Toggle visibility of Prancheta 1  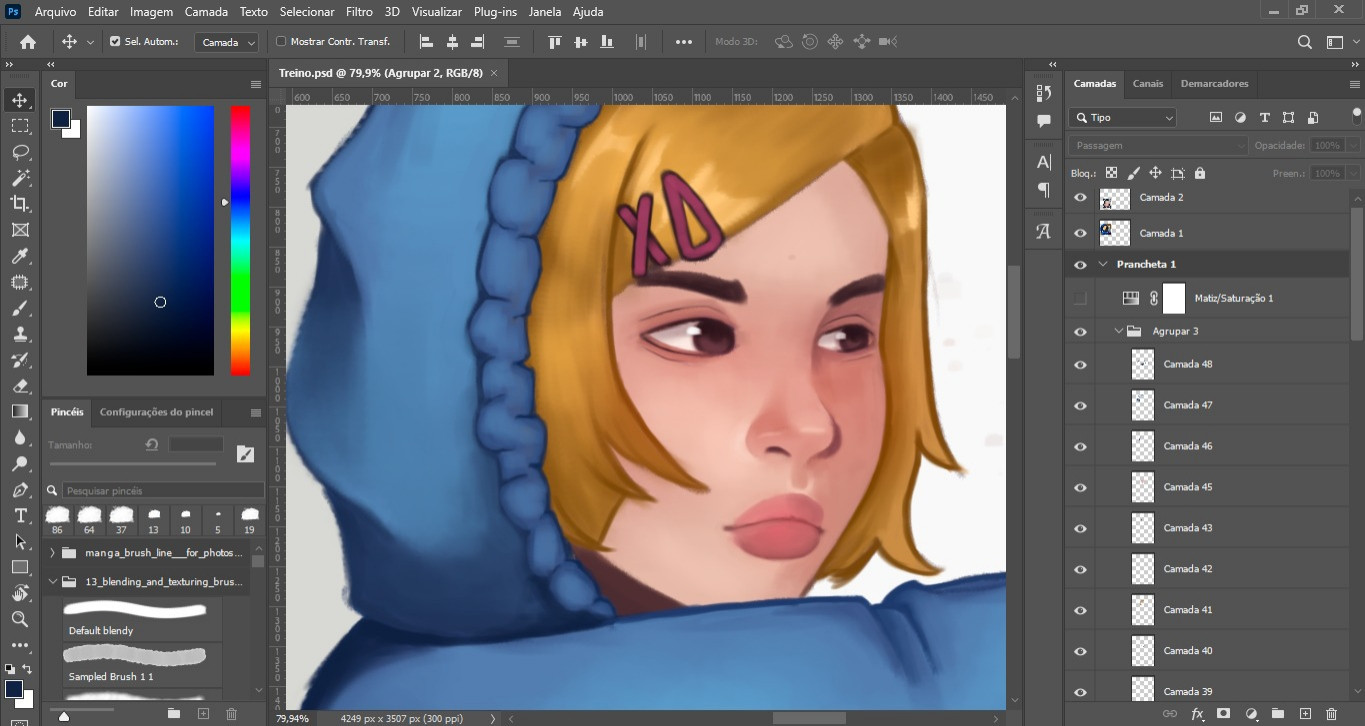[1080, 265]
